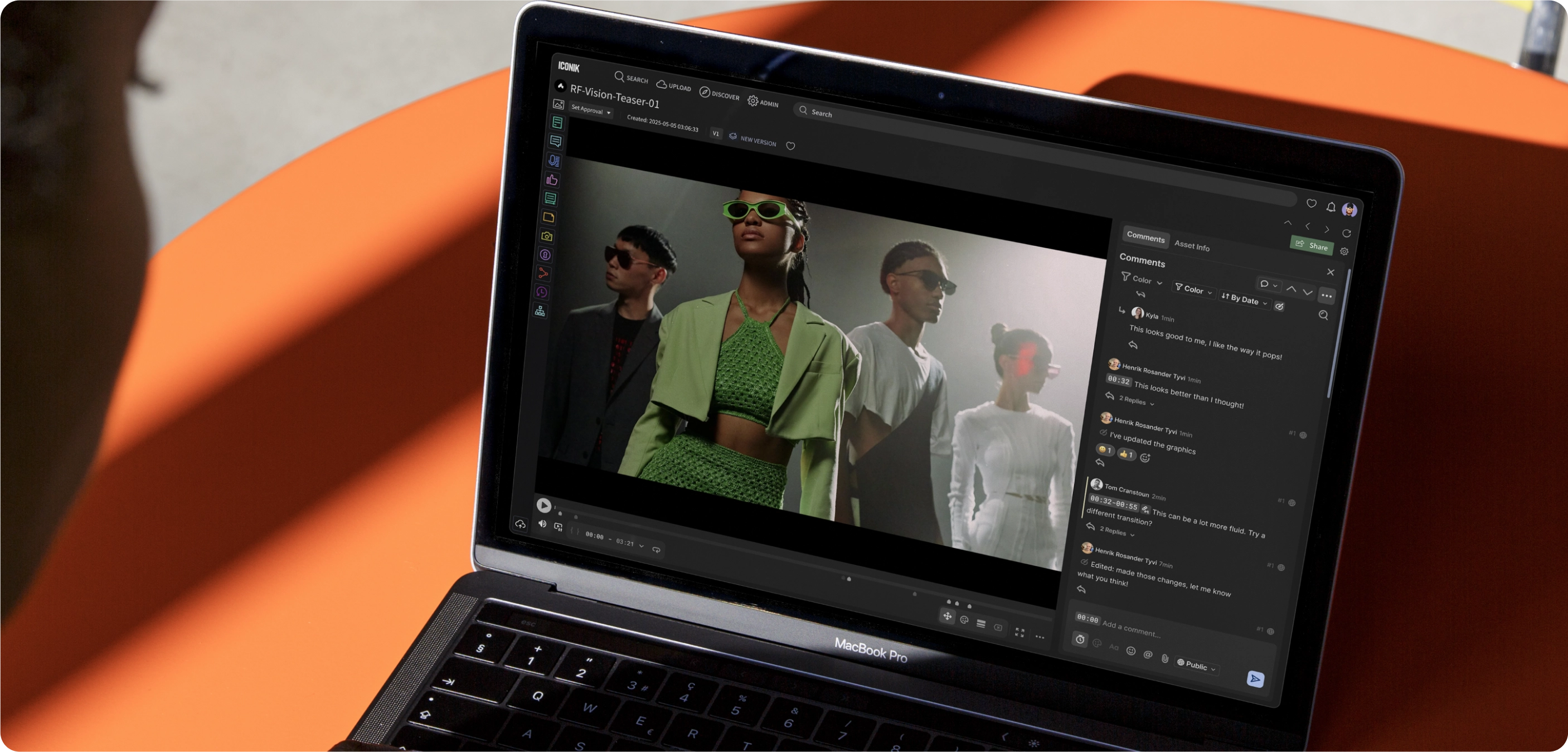1568x752 pixels.
Task: Open the hierarchy relations icon in sidebar
Action: tap(540, 311)
